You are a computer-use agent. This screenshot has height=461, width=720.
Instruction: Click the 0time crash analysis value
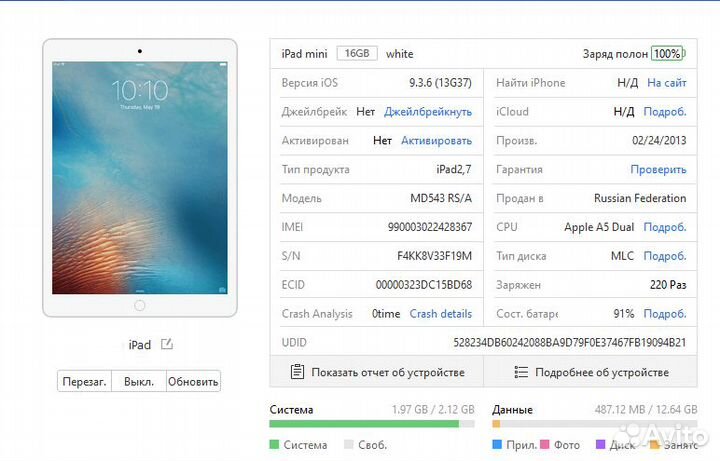click(386, 314)
